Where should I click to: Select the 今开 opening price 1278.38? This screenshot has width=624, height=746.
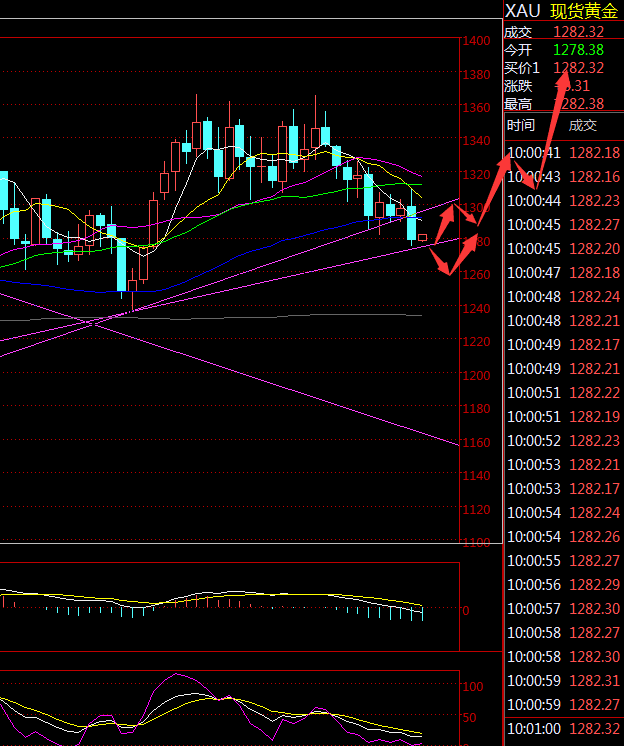coord(578,50)
